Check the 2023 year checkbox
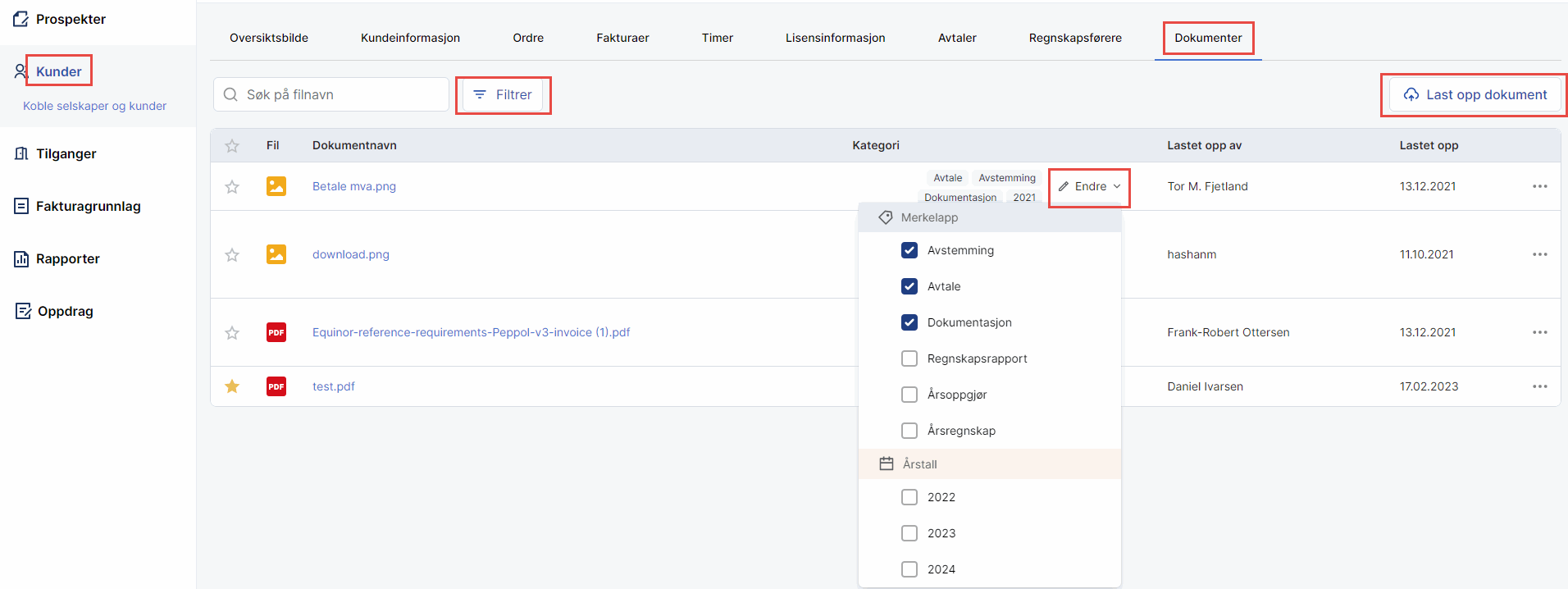This screenshot has height=589, width=1568. click(x=909, y=533)
